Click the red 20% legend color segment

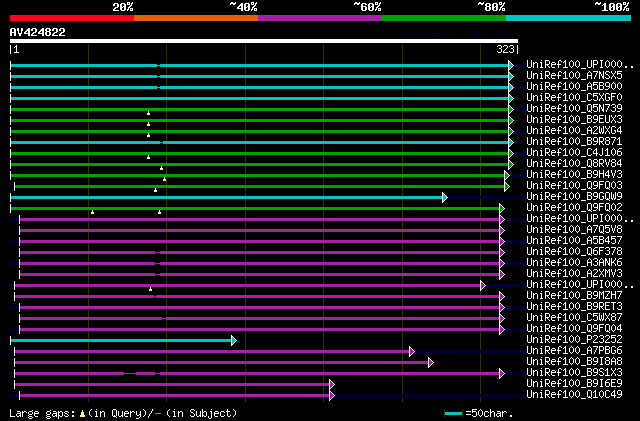[x=72, y=18]
